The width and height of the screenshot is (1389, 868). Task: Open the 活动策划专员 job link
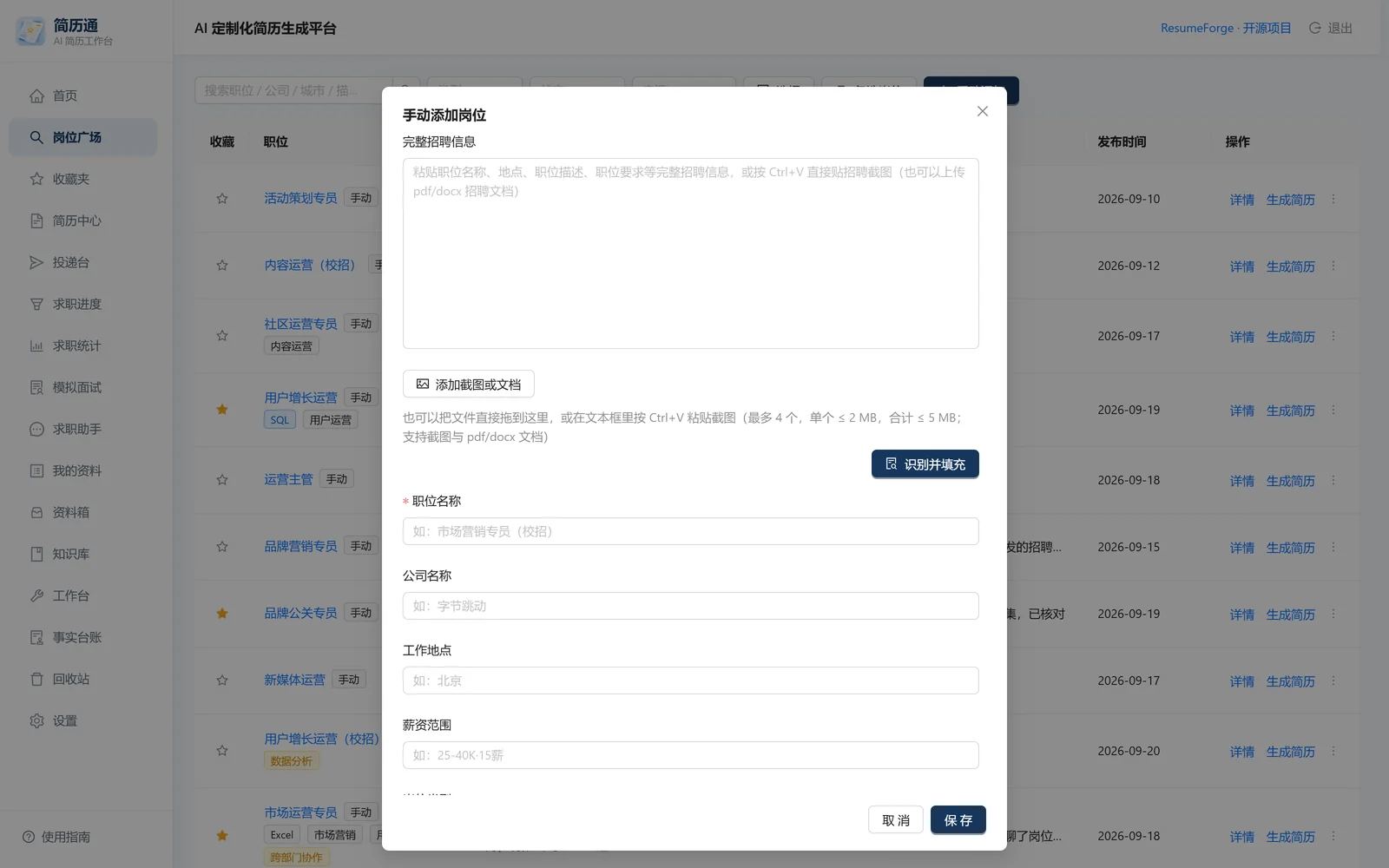(300, 198)
